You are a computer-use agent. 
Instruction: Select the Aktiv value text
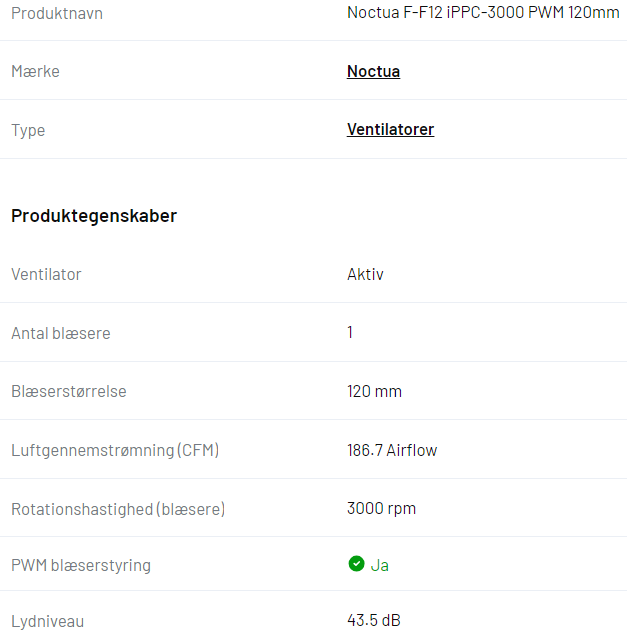click(x=365, y=275)
